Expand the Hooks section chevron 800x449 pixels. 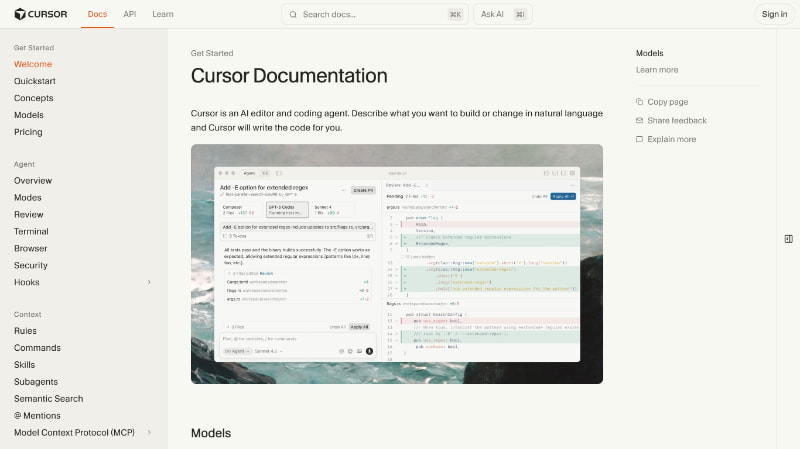click(149, 282)
